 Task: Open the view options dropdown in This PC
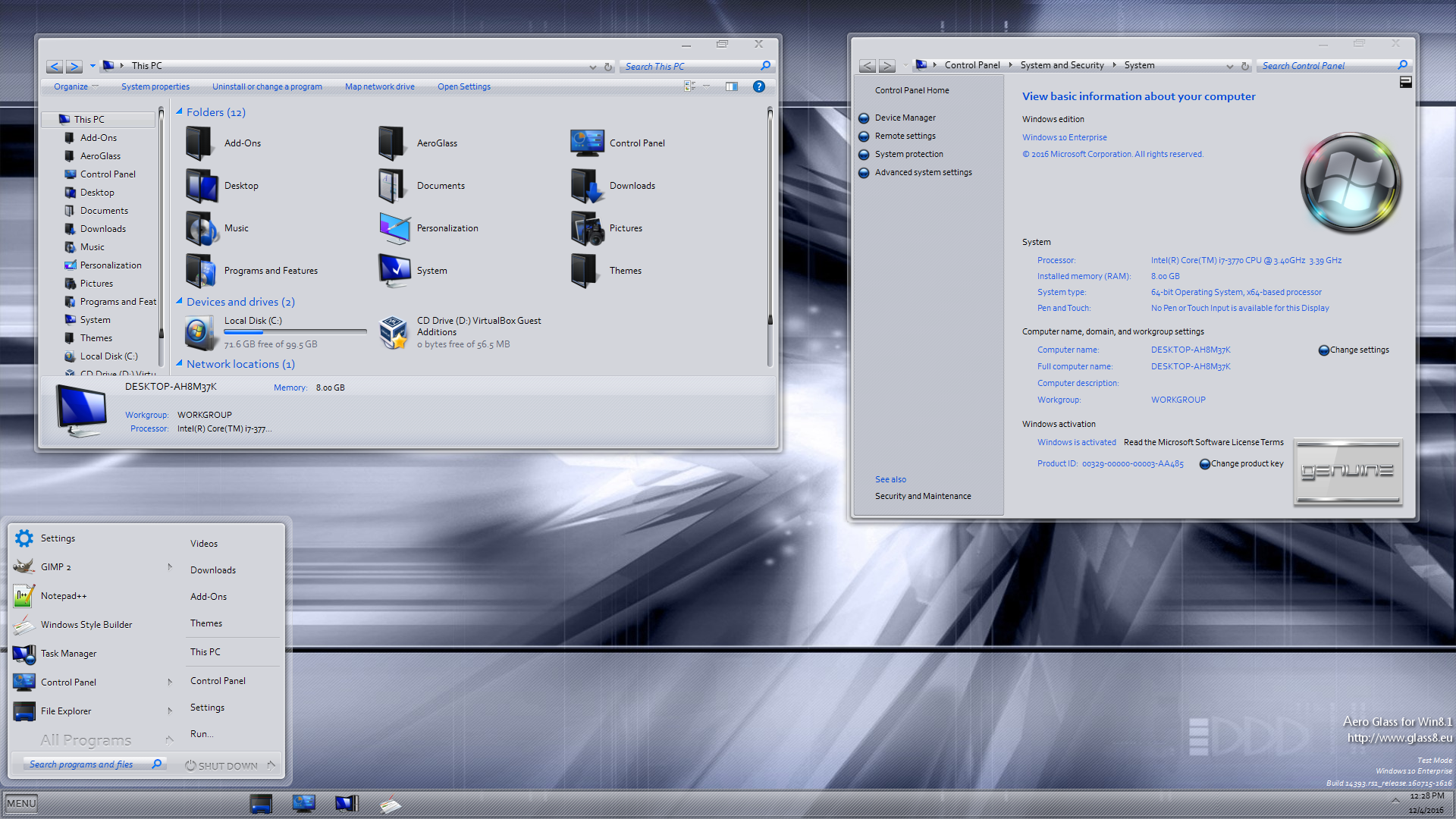(706, 86)
